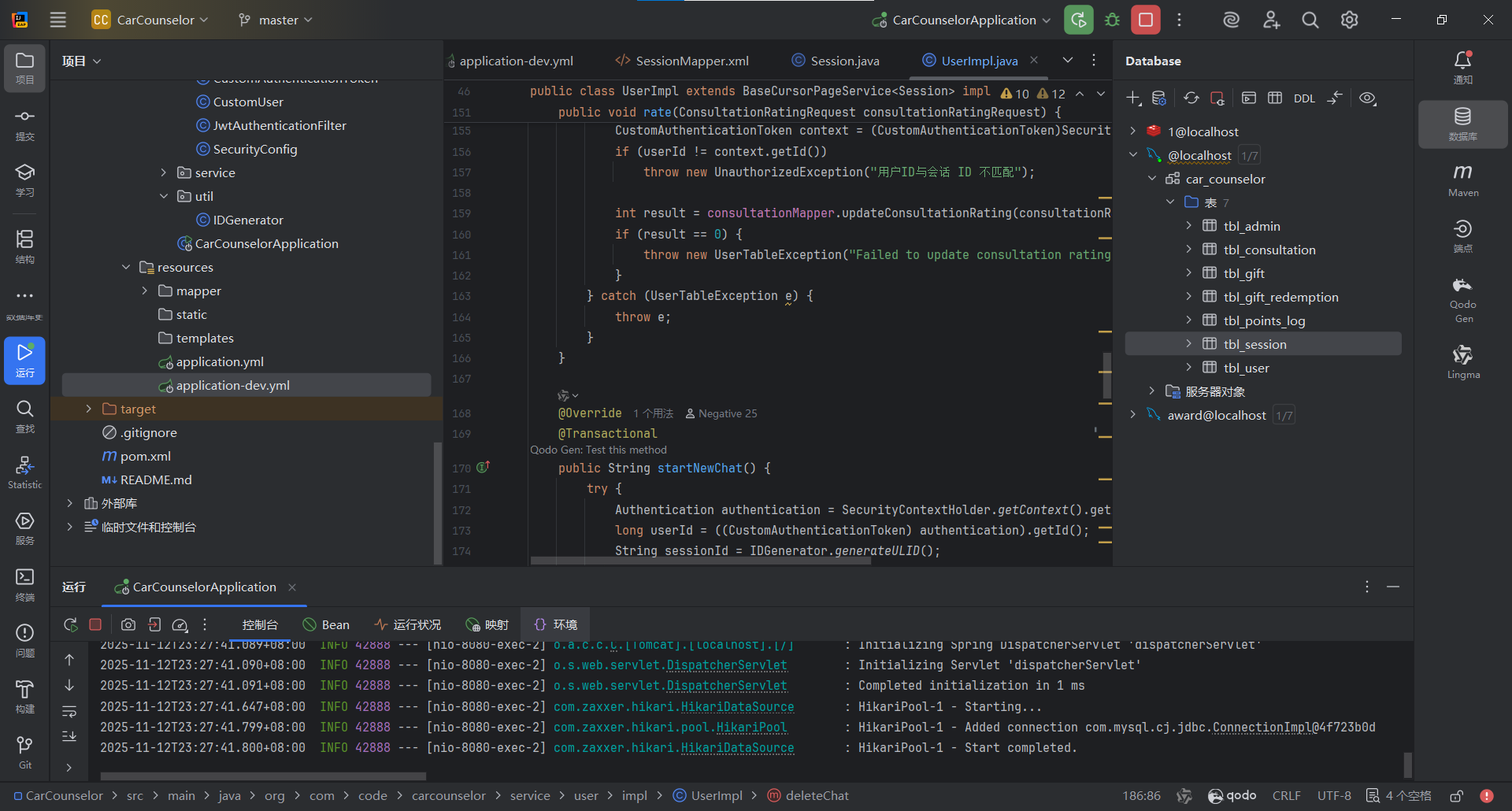This screenshot has width=1512, height=811.
Task: Switch to SessionMapper.xml tab
Action: (x=682, y=61)
